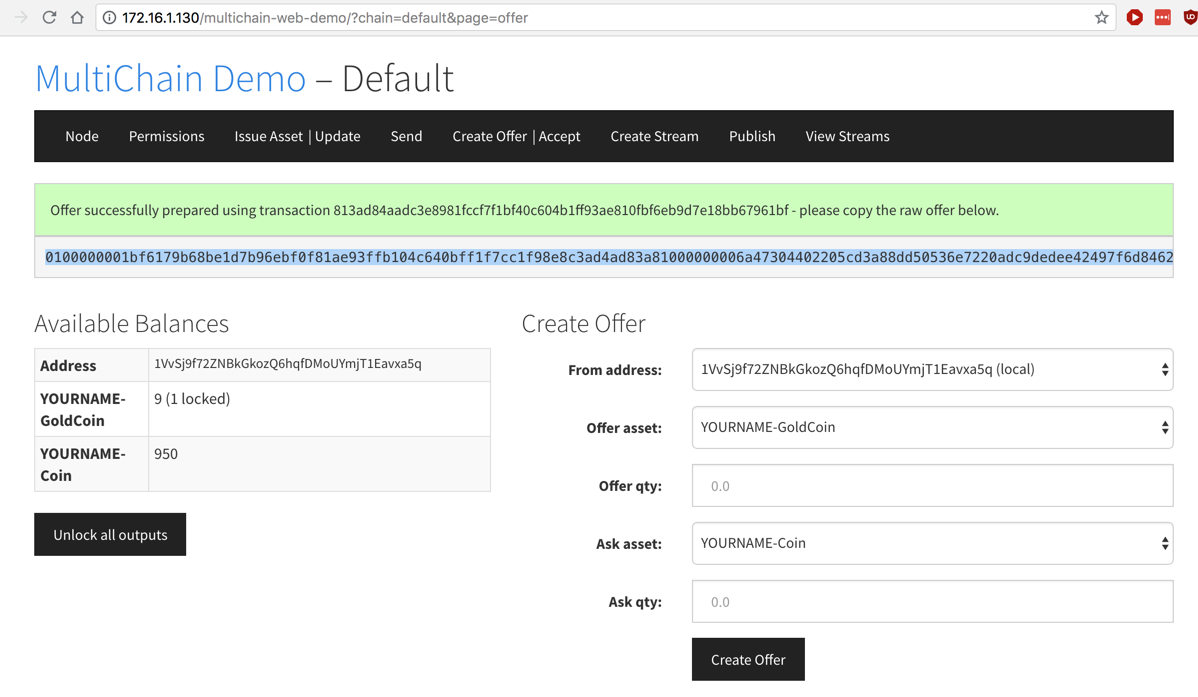
Task: Open the Offer asset dropdown
Action: click(x=932, y=428)
